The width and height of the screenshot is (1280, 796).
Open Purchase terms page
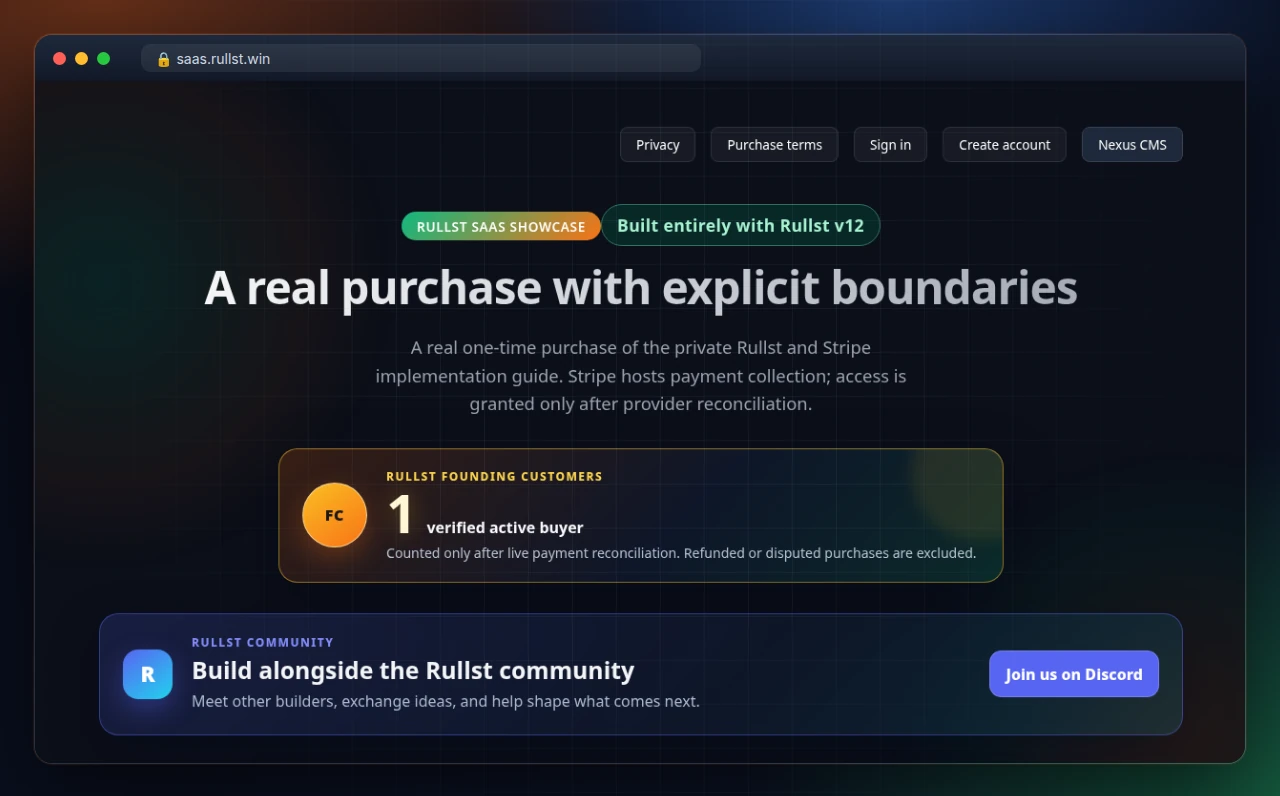click(774, 144)
